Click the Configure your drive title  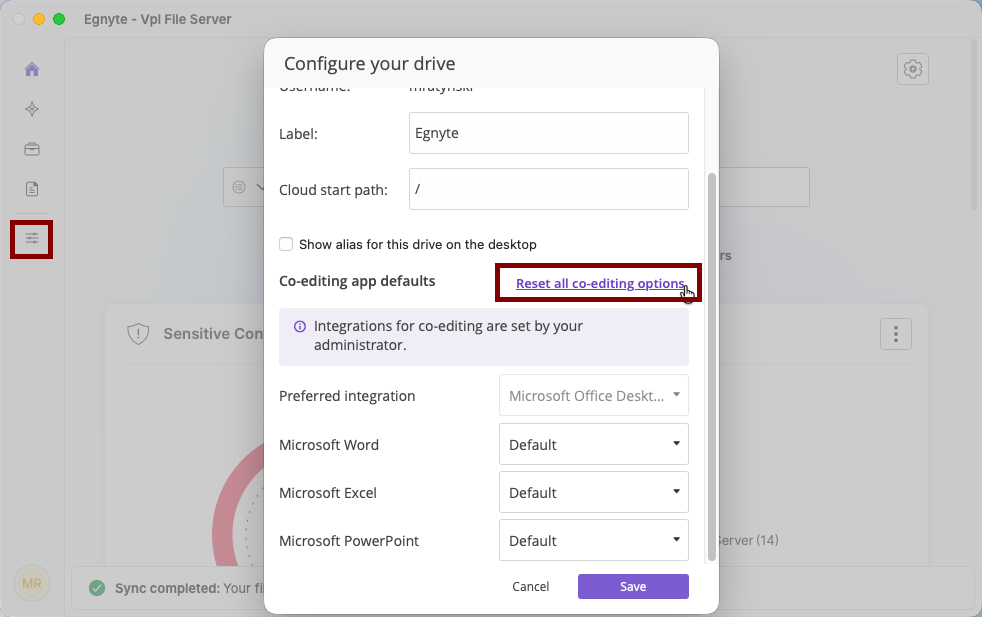pyautogui.click(x=370, y=64)
